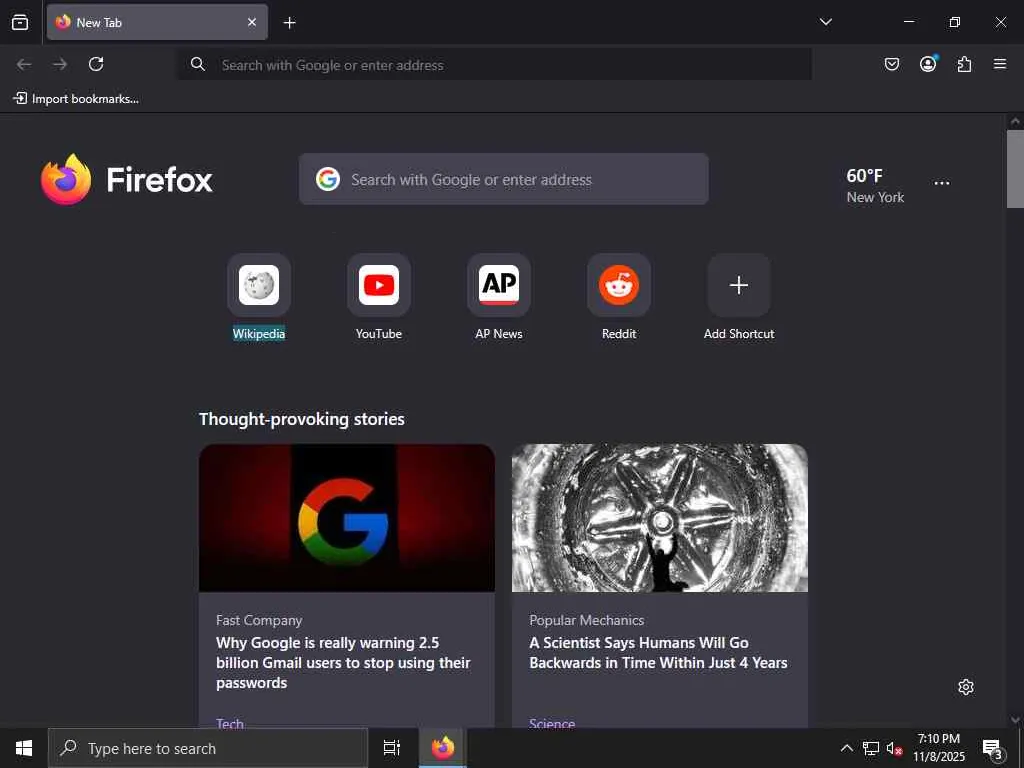
Task: Open the AP News shortcut tile
Action: point(499,285)
